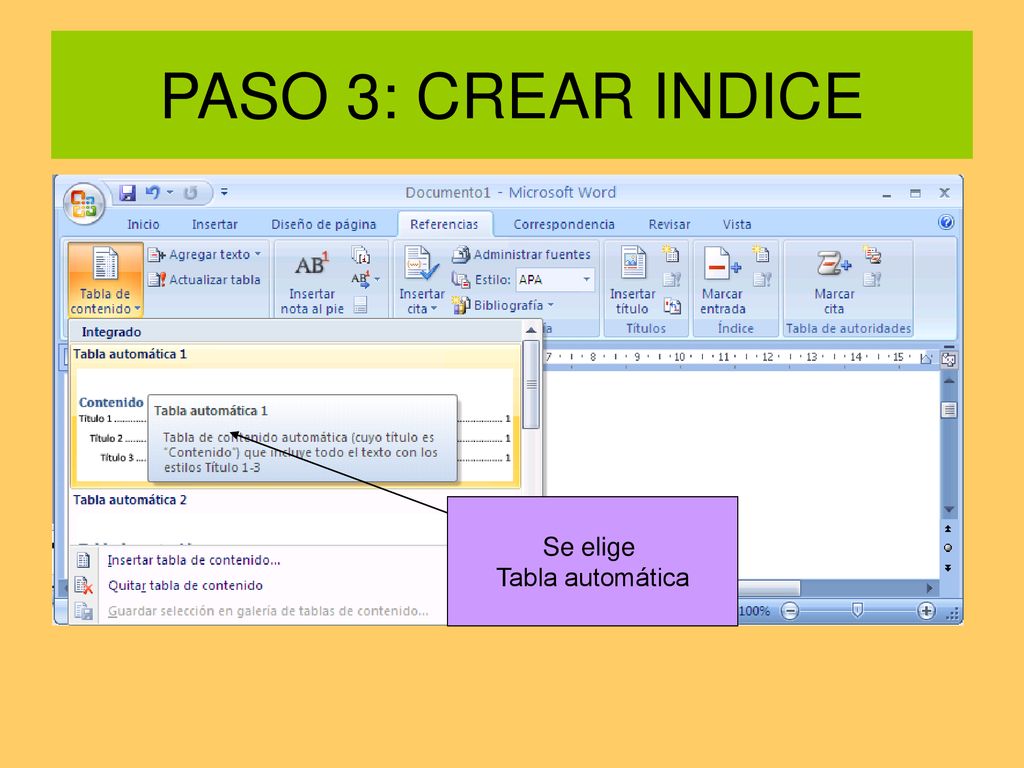1024x768 pixels.
Task: Choose Insertar tabla de contenido...
Action: [x=193, y=560]
